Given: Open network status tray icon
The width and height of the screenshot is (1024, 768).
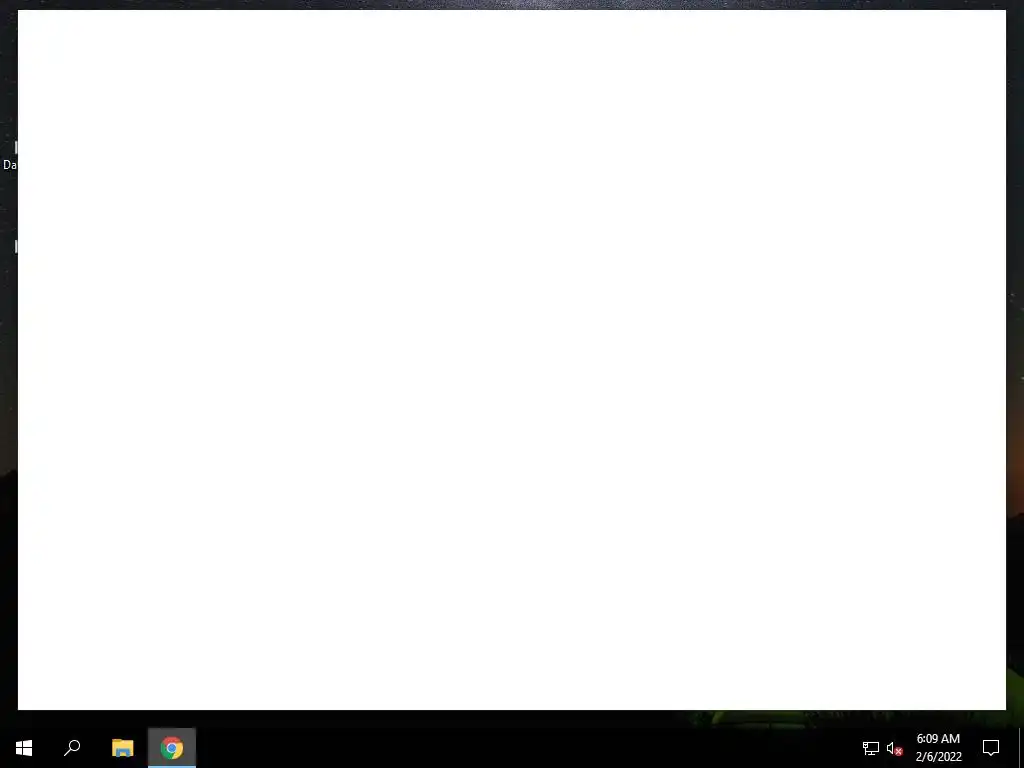Looking at the screenshot, I should click(x=871, y=748).
